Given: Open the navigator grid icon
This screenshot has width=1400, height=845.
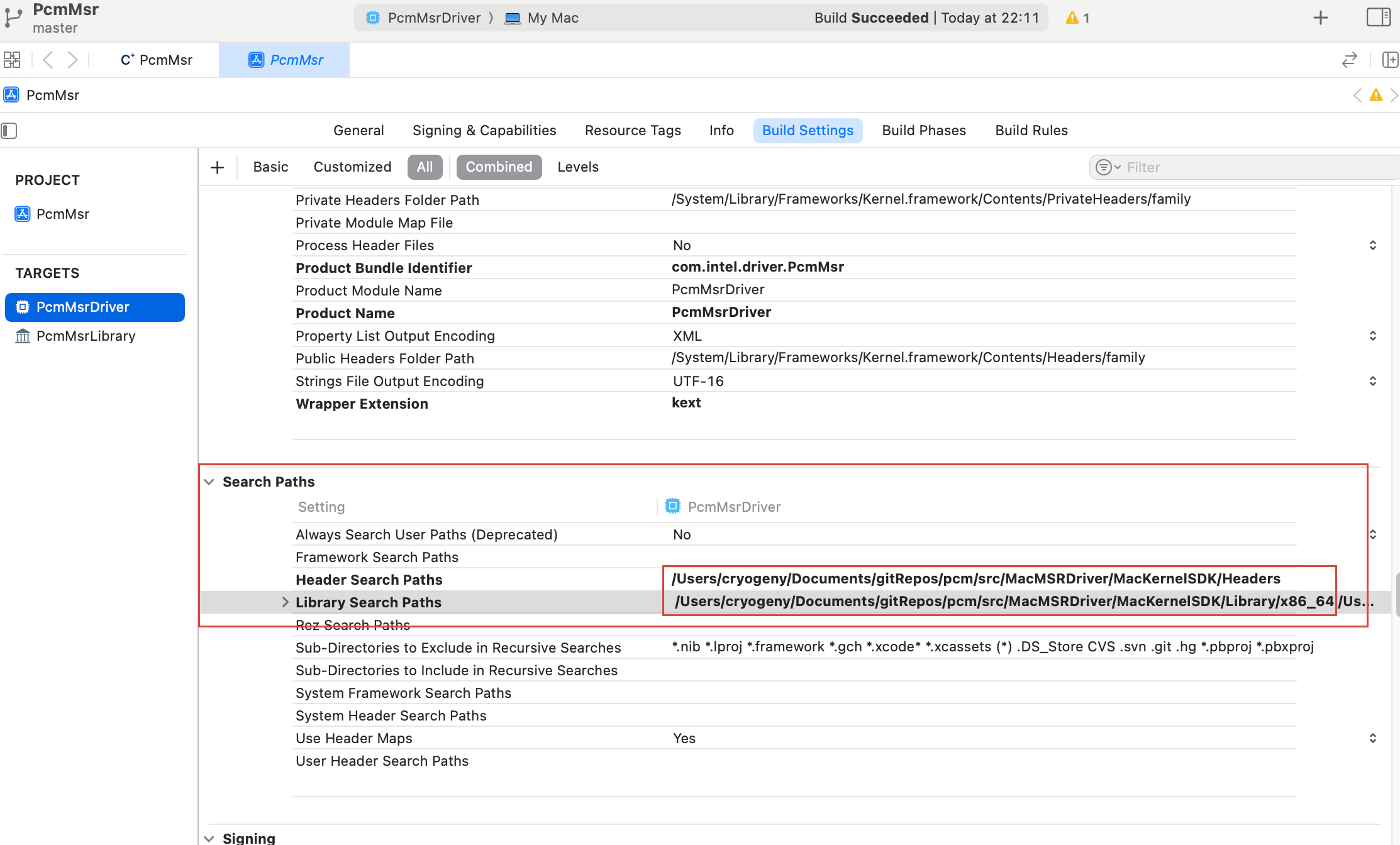Looking at the screenshot, I should click(x=12, y=60).
